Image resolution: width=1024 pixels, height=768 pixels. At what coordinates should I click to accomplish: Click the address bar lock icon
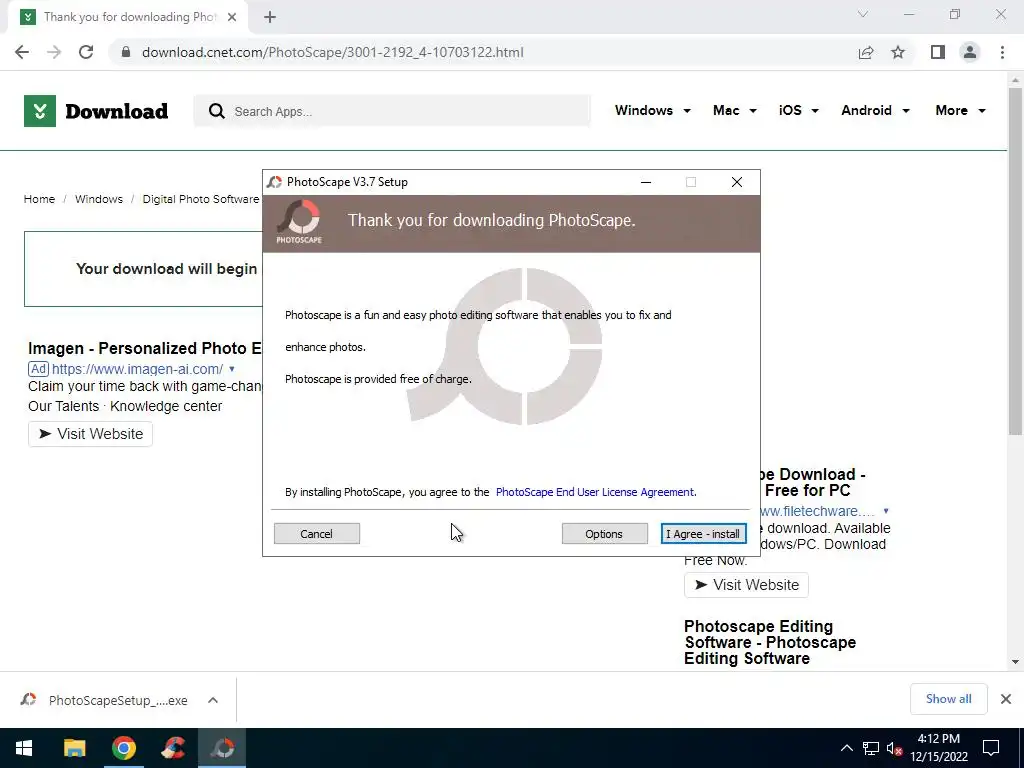coord(126,52)
